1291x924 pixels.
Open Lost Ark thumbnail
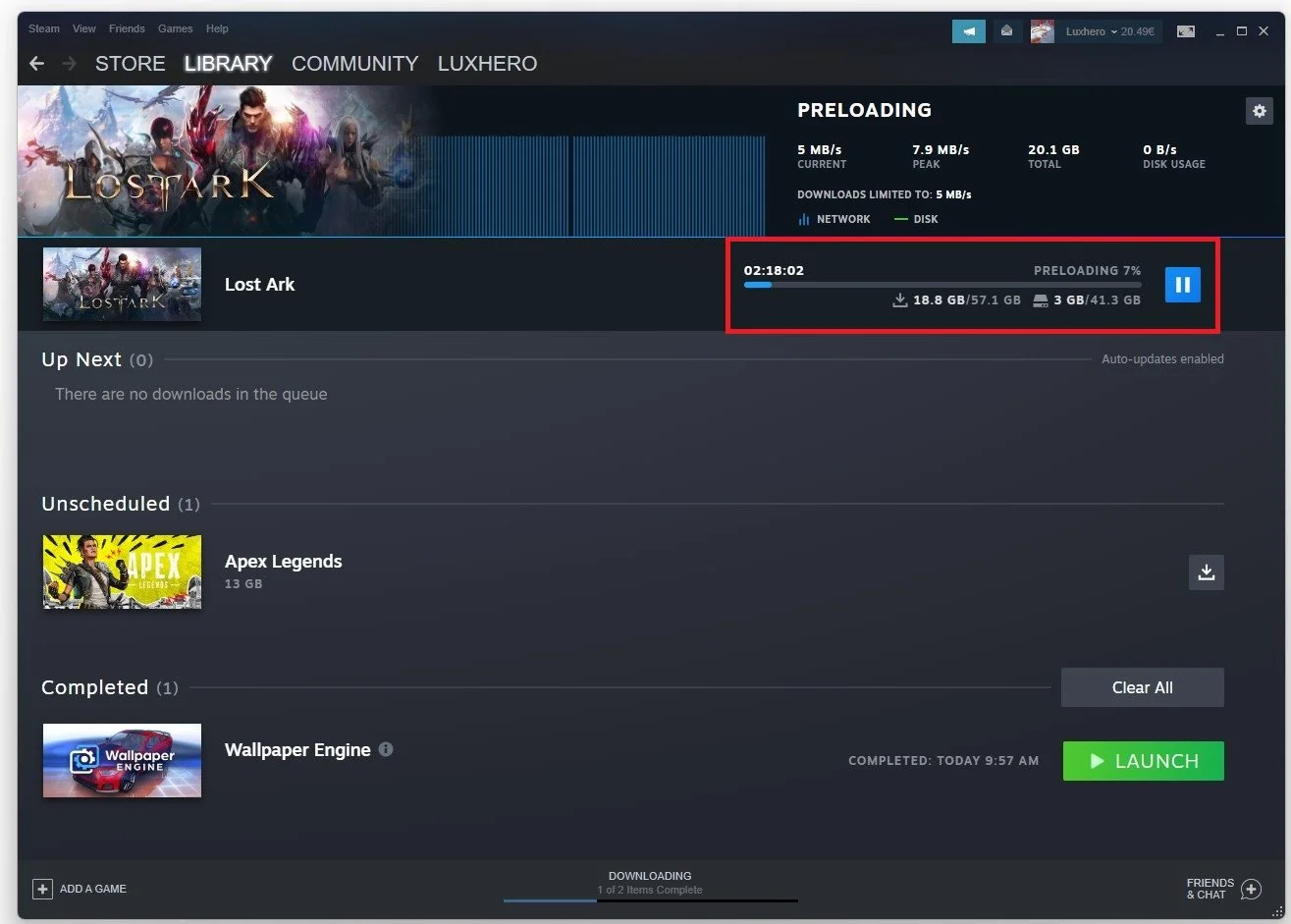tap(122, 284)
